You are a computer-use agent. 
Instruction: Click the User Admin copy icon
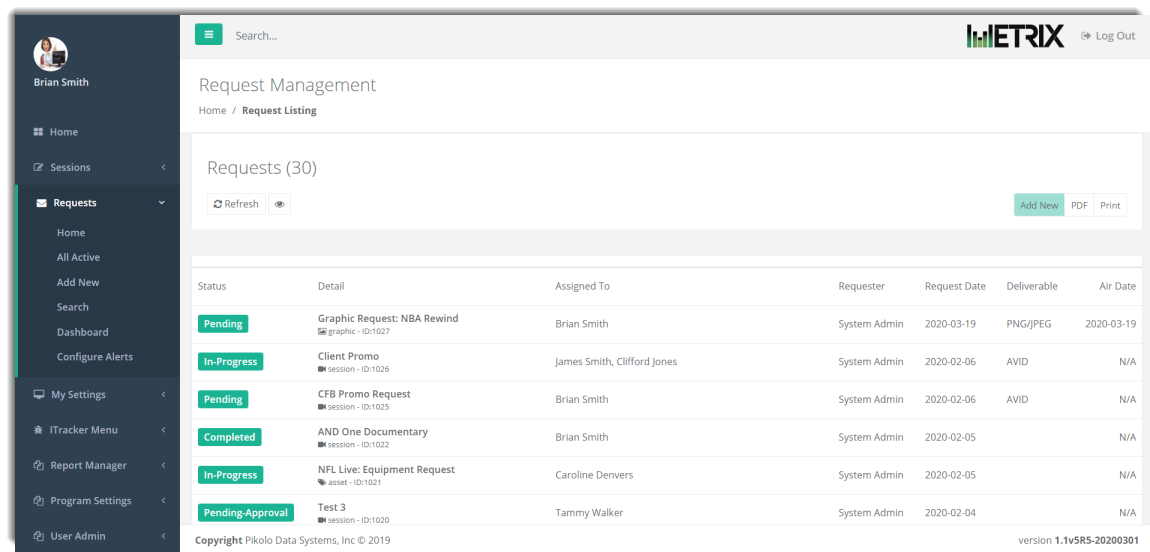39,536
